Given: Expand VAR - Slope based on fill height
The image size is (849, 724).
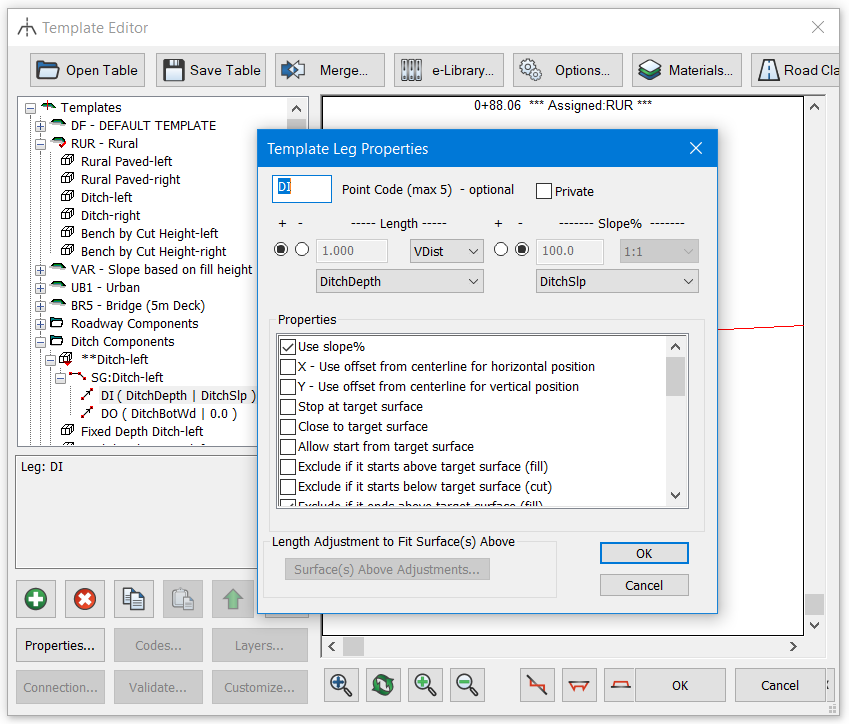Looking at the screenshot, I should point(40,270).
